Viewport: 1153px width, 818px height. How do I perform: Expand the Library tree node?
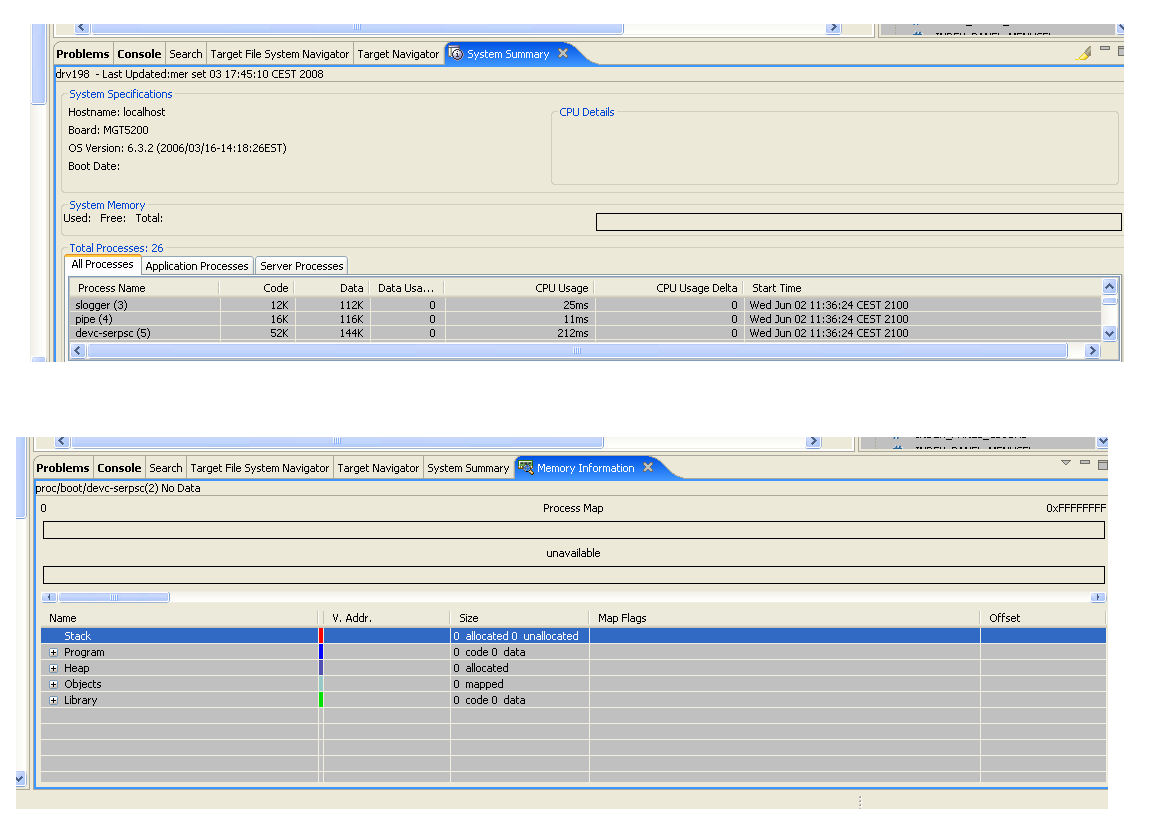(x=53, y=700)
